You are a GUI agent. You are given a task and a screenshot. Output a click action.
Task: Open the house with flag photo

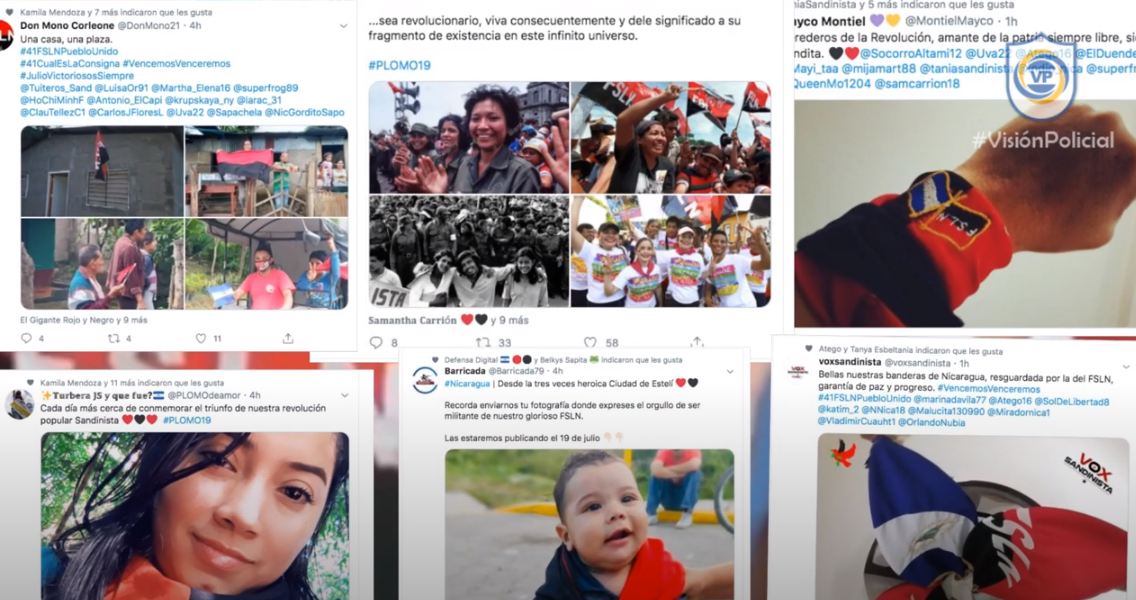pyautogui.click(x=102, y=171)
